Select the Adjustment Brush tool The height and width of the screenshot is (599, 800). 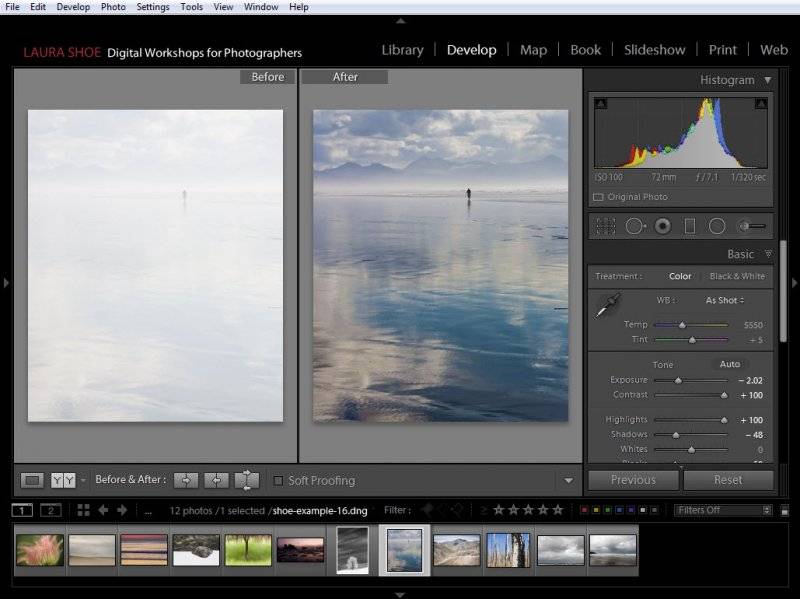(x=753, y=226)
